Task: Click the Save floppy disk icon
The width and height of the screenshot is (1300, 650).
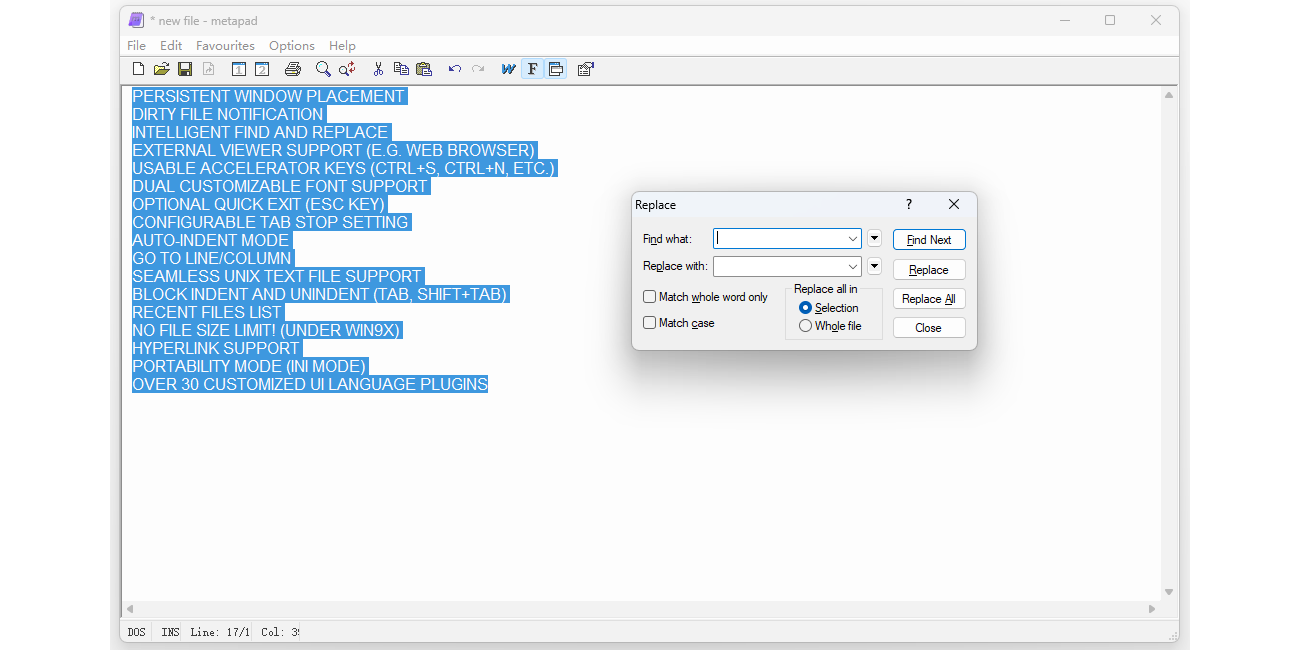Action: 185,69
